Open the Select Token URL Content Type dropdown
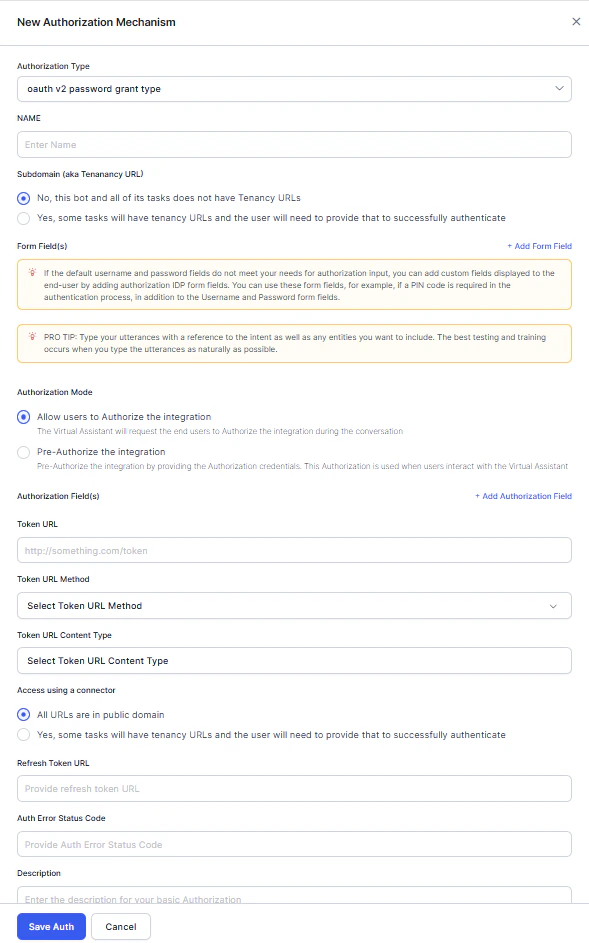 pos(295,660)
